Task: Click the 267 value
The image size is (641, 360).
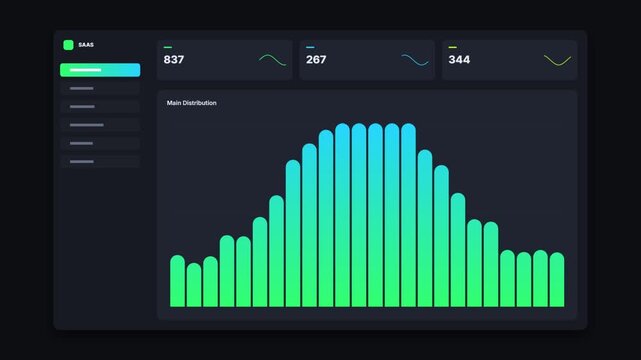Action: click(316, 60)
